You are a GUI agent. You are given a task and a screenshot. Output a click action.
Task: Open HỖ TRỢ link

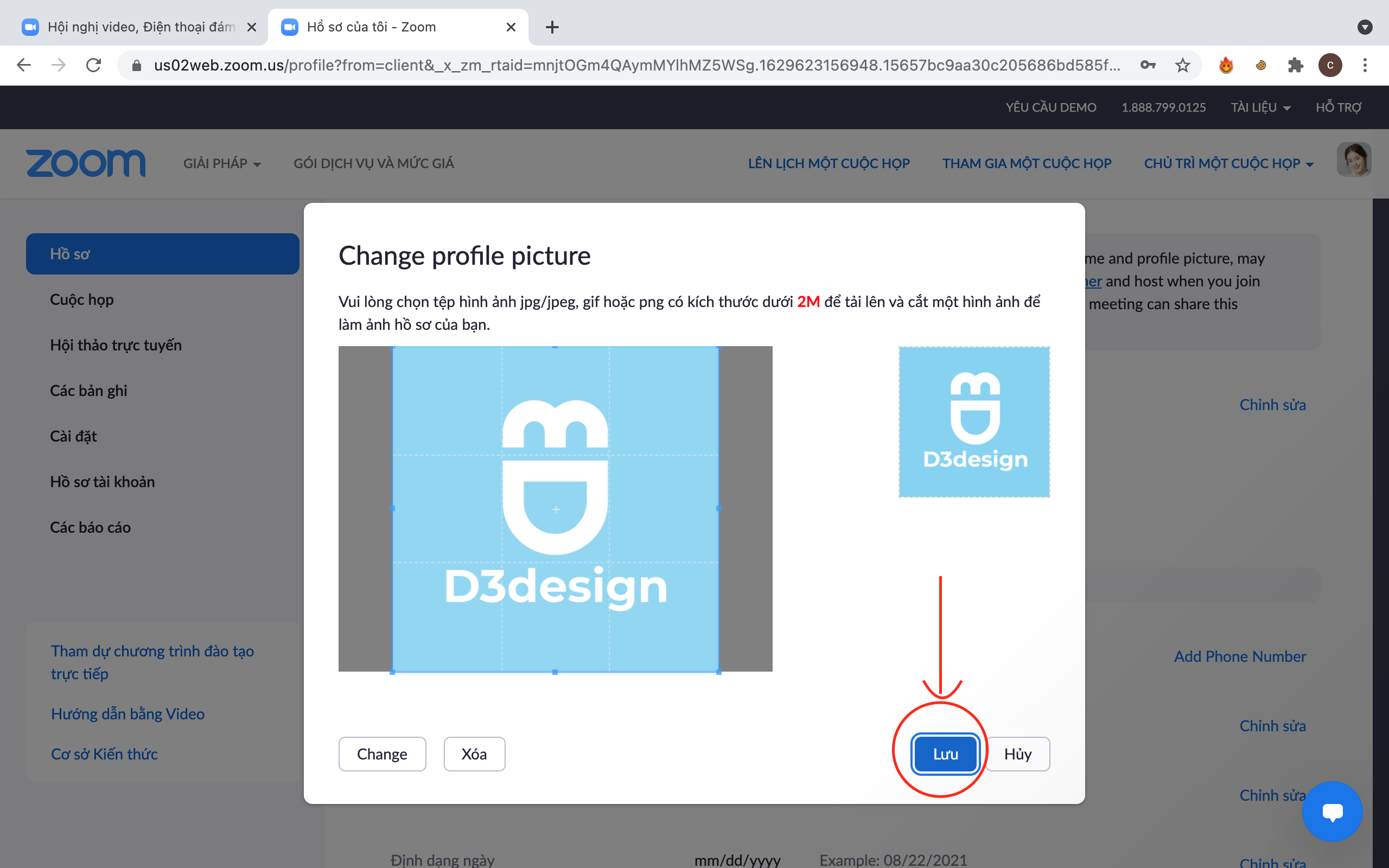(x=1338, y=107)
